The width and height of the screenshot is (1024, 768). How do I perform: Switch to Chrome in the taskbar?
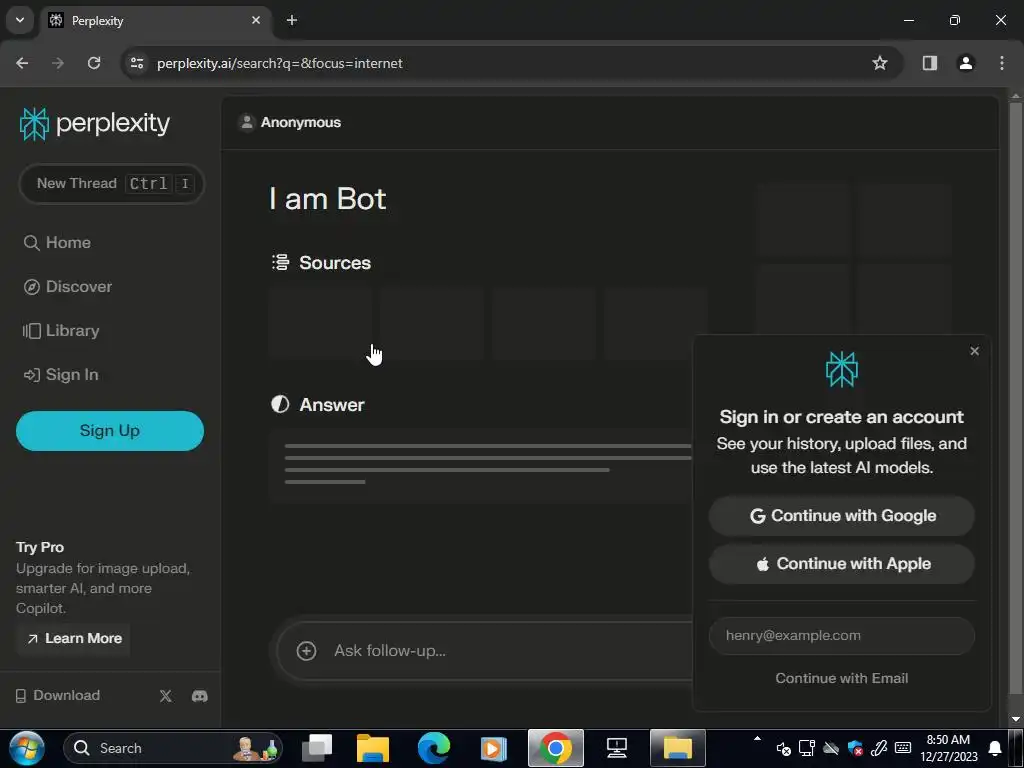[556, 748]
